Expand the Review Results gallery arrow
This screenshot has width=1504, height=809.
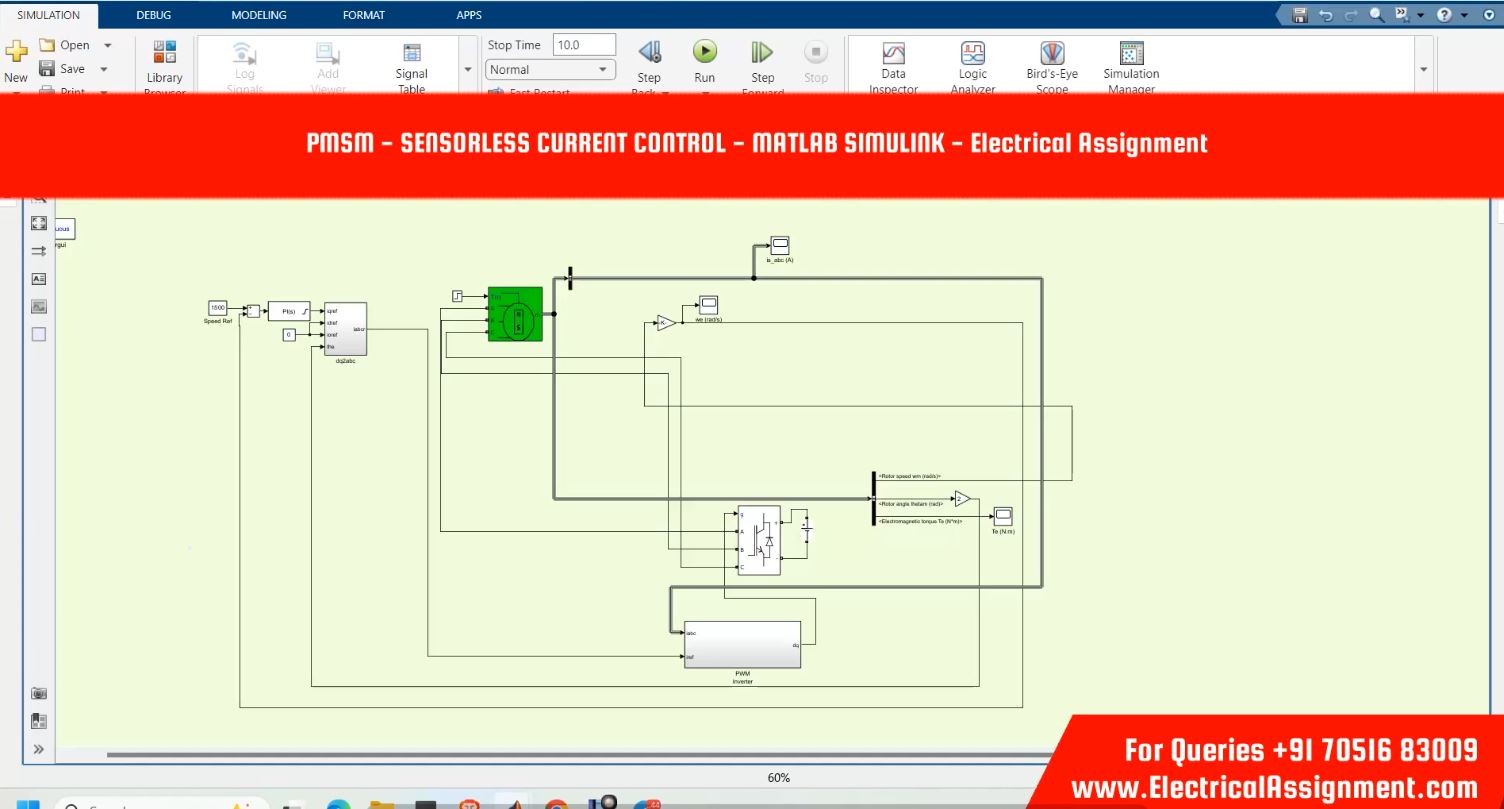pyautogui.click(x=1423, y=70)
